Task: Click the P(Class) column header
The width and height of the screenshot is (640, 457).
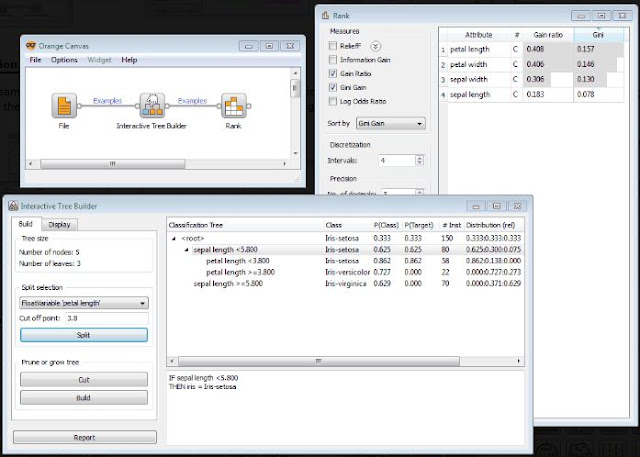Action: pyautogui.click(x=386, y=225)
